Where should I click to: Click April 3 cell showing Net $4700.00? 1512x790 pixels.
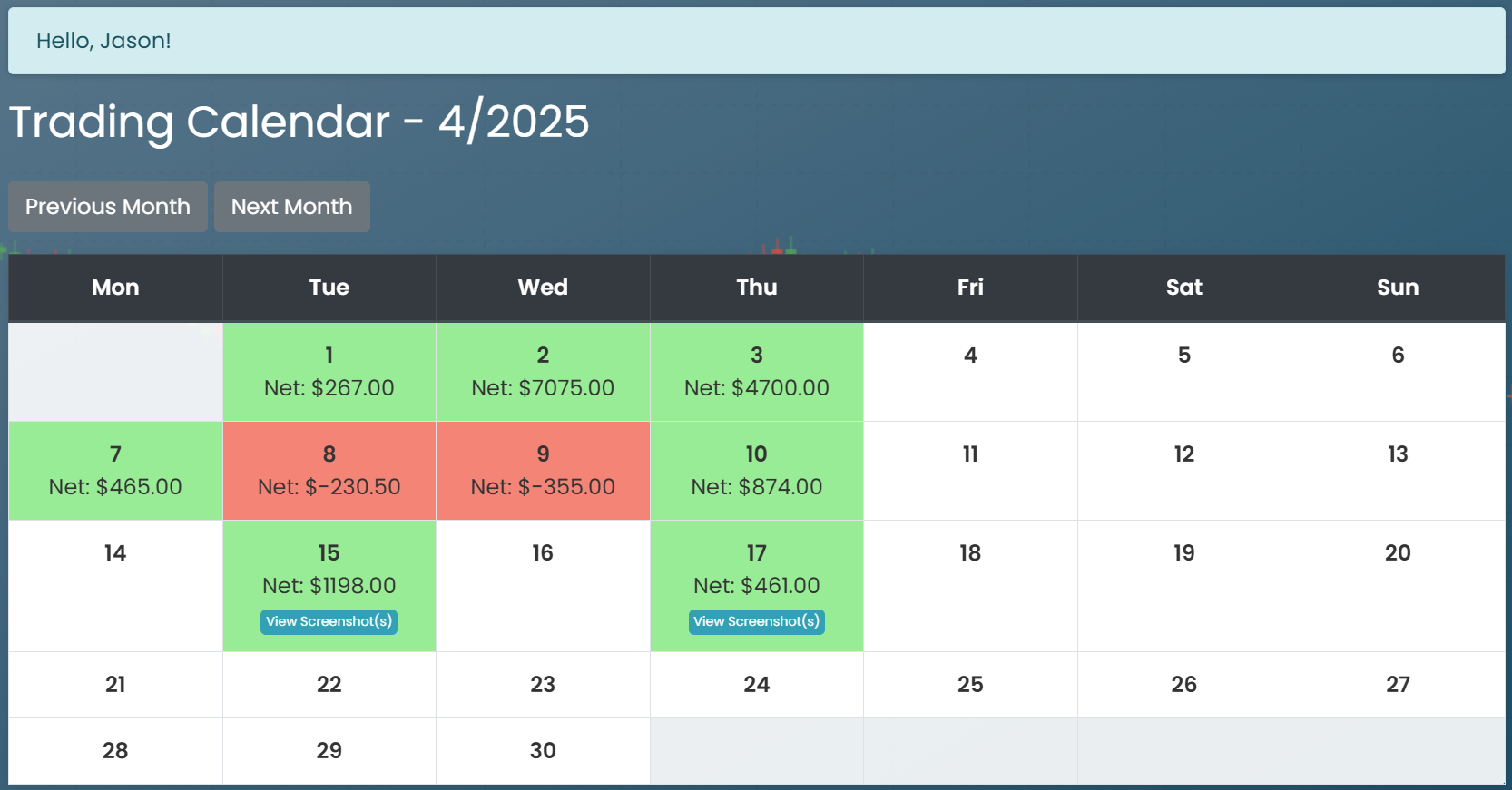coord(756,372)
